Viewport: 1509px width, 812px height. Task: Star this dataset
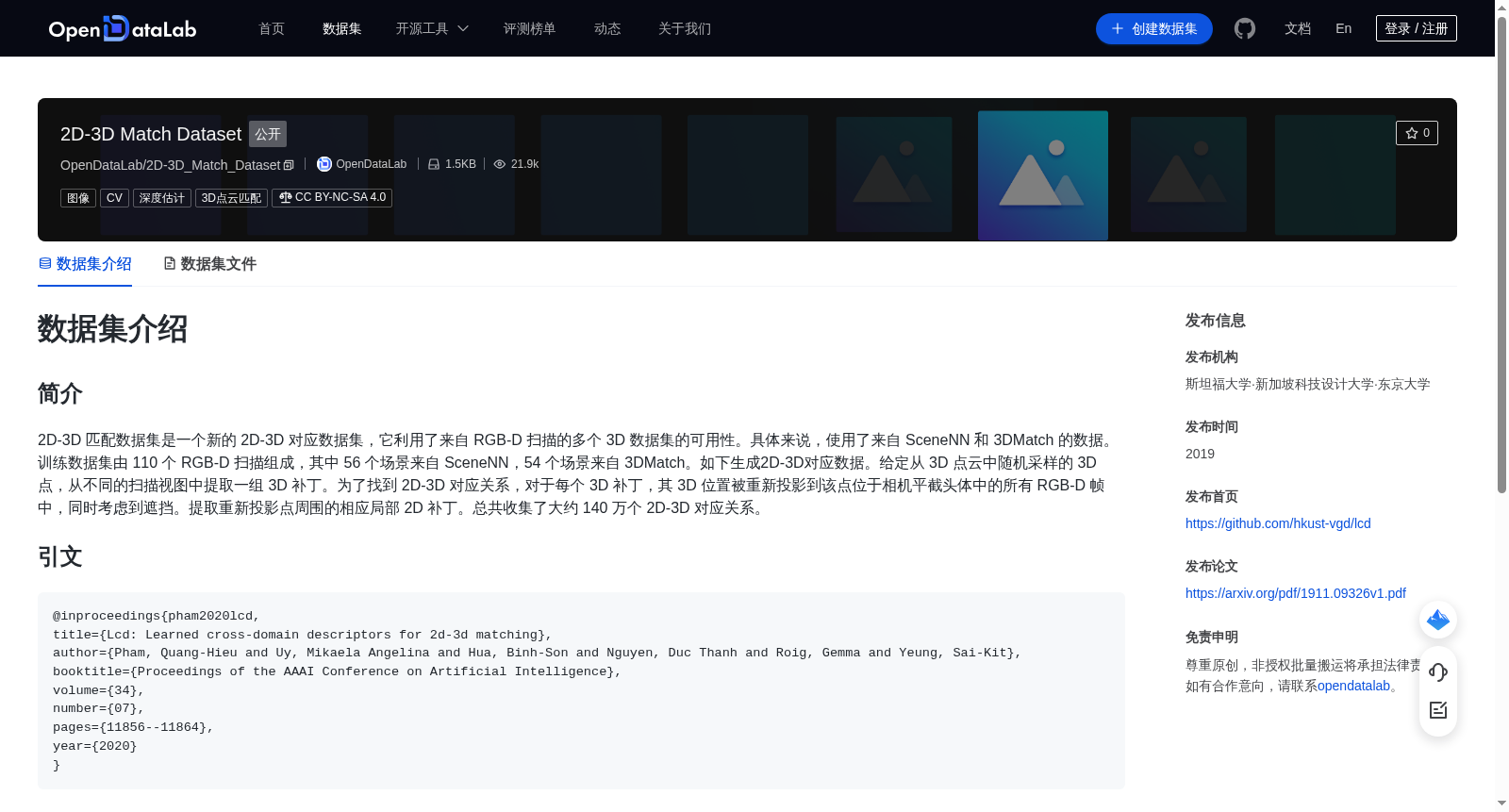click(x=1417, y=133)
